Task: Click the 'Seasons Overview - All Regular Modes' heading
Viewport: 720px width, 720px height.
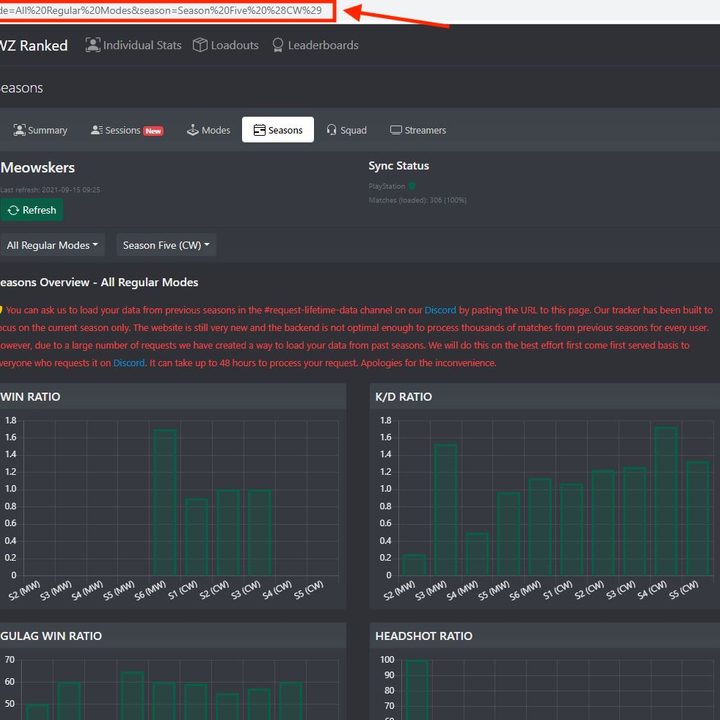Action: [99, 282]
